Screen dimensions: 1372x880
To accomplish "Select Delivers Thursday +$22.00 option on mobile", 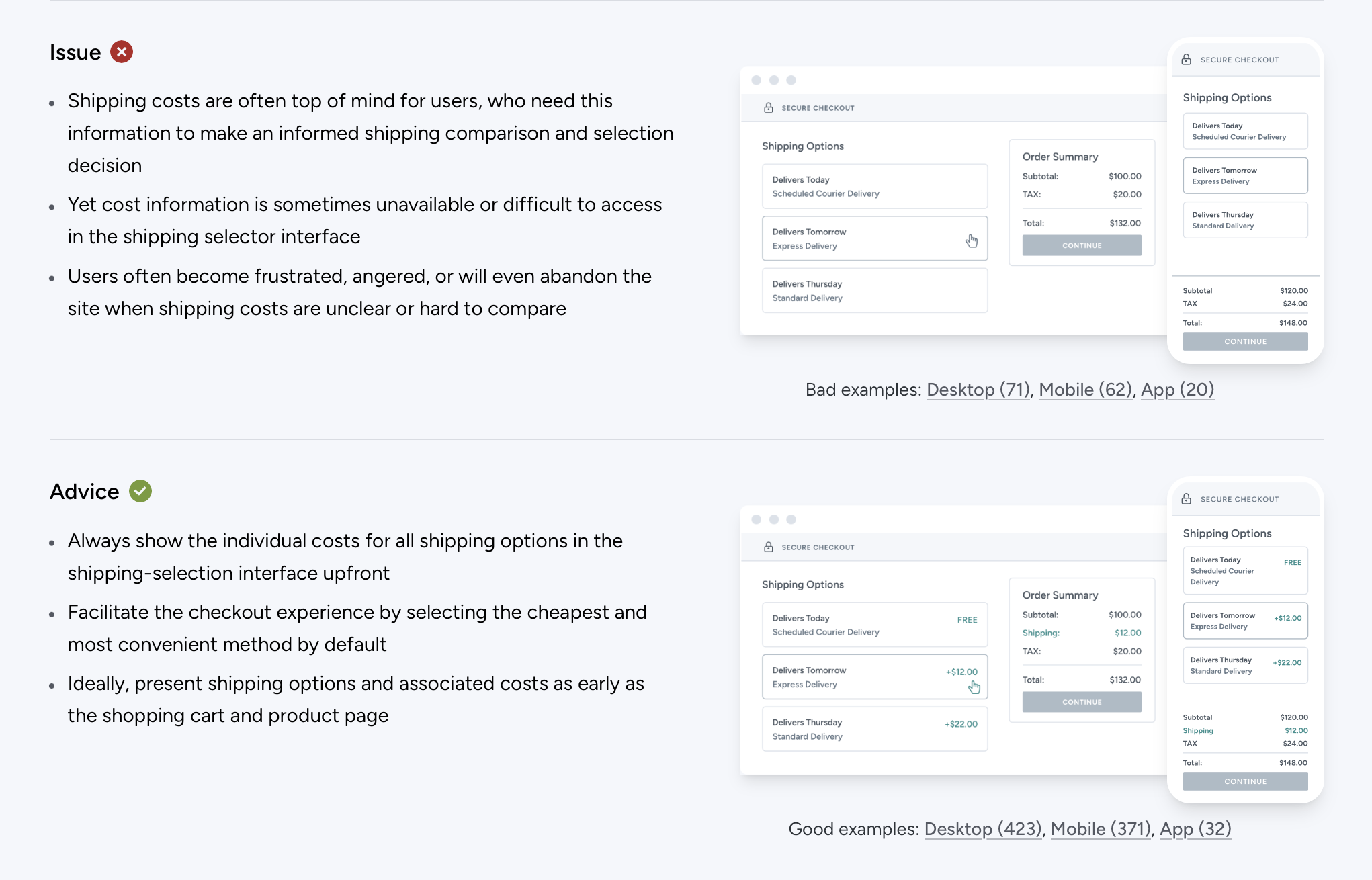I will (x=1245, y=665).
